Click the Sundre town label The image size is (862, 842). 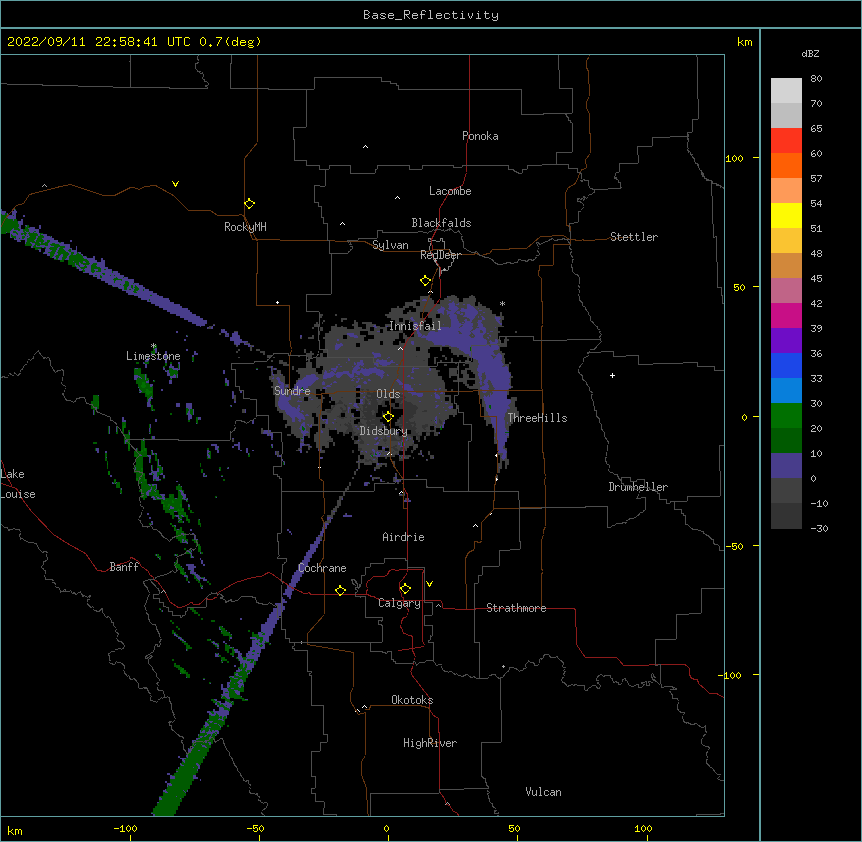(x=292, y=391)
